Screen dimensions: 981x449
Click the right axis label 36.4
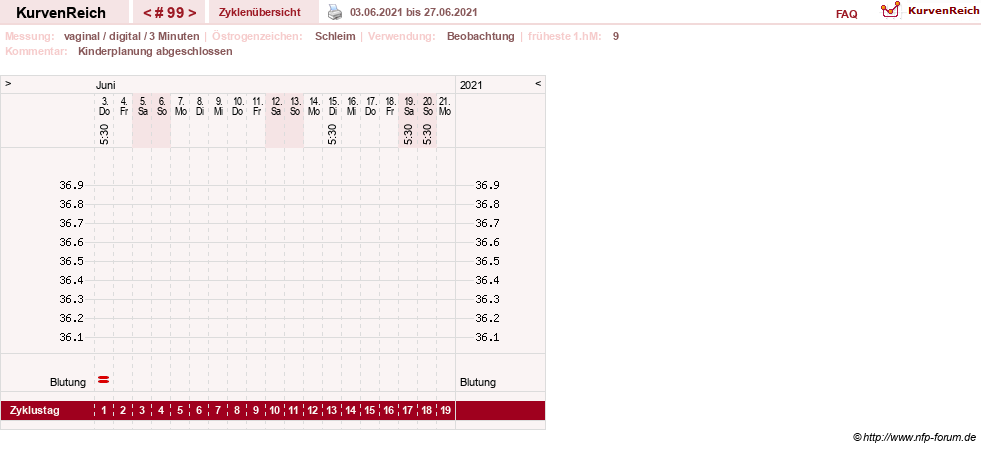coord(487,280)
